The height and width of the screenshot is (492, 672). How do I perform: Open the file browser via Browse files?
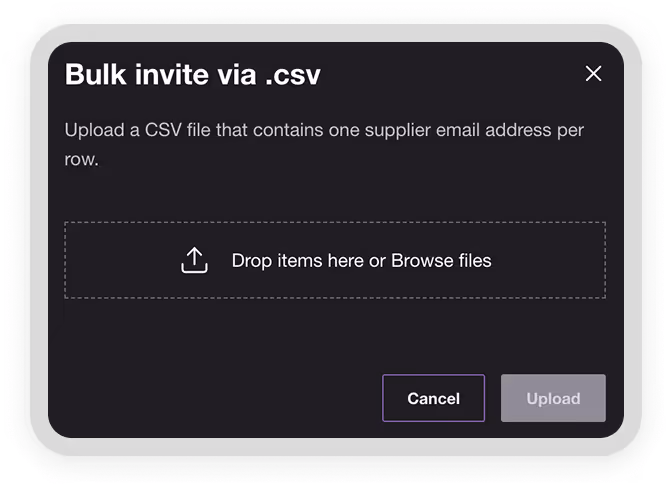point(441,261)
